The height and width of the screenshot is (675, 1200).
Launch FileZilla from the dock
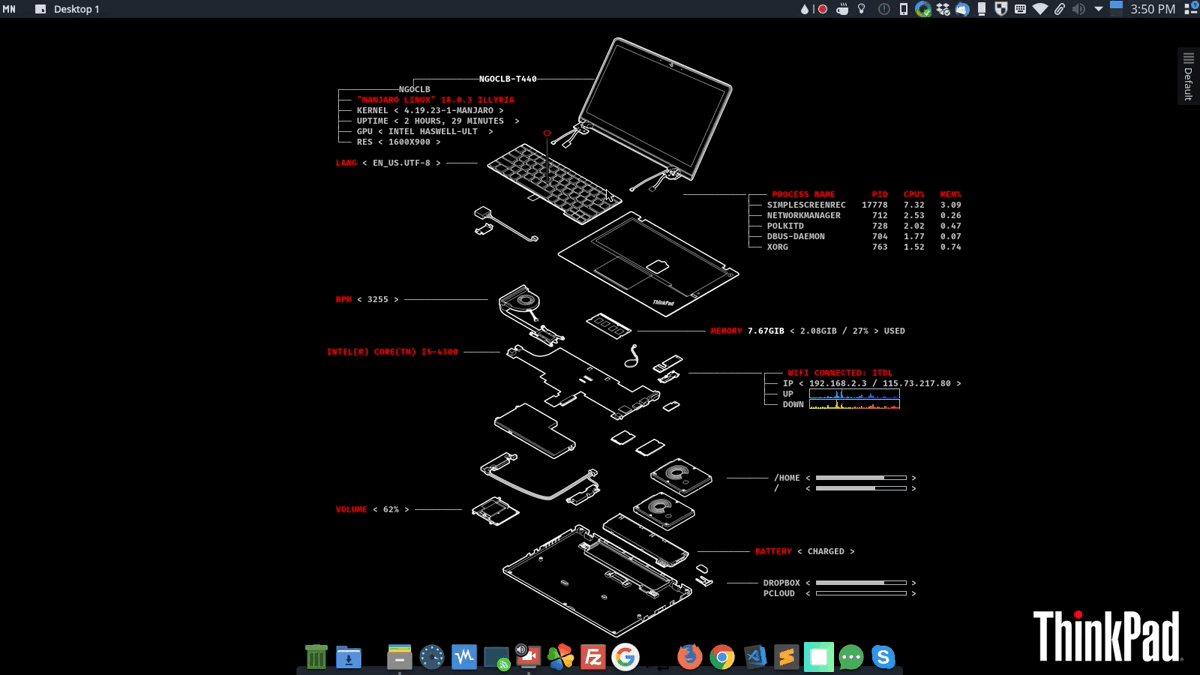pos(593,656)
